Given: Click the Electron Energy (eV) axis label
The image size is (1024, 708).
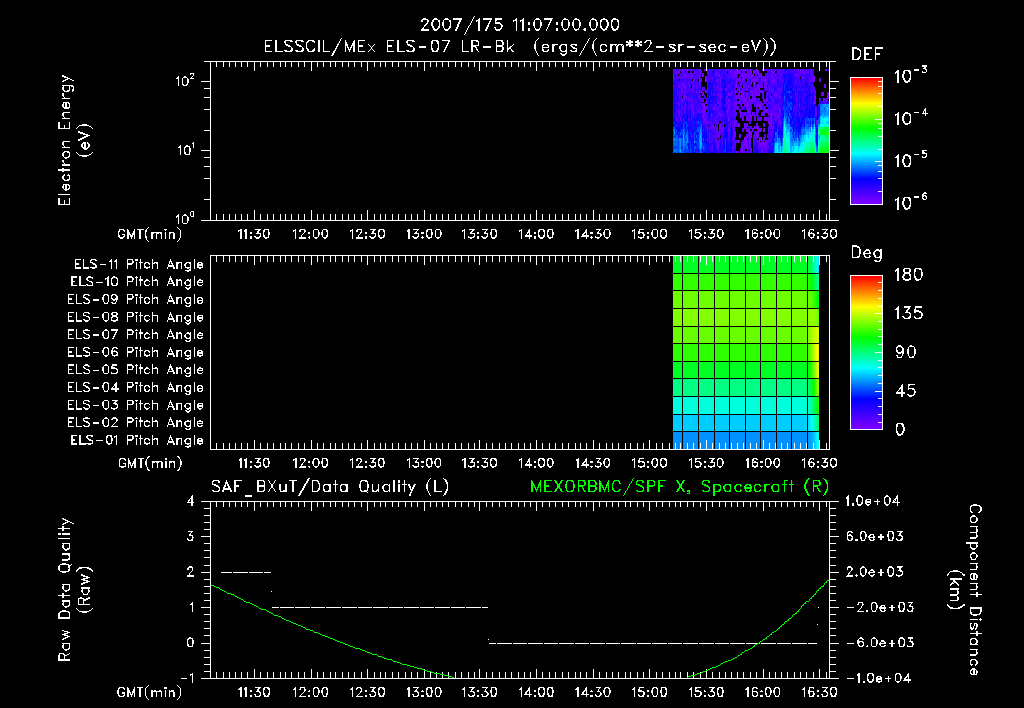Looking at the screenshot, I should pos(74,140).
